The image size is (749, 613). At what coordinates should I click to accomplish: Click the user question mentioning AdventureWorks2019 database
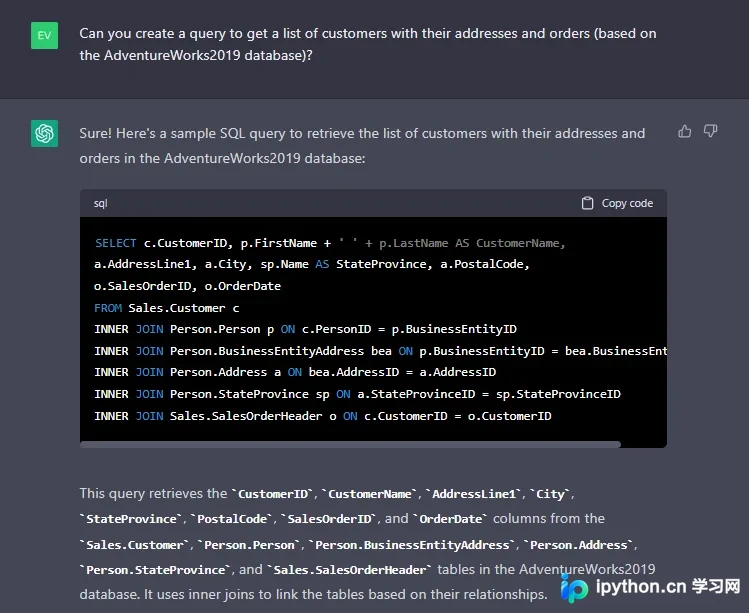pyautogui.click(x=367, y=44)
